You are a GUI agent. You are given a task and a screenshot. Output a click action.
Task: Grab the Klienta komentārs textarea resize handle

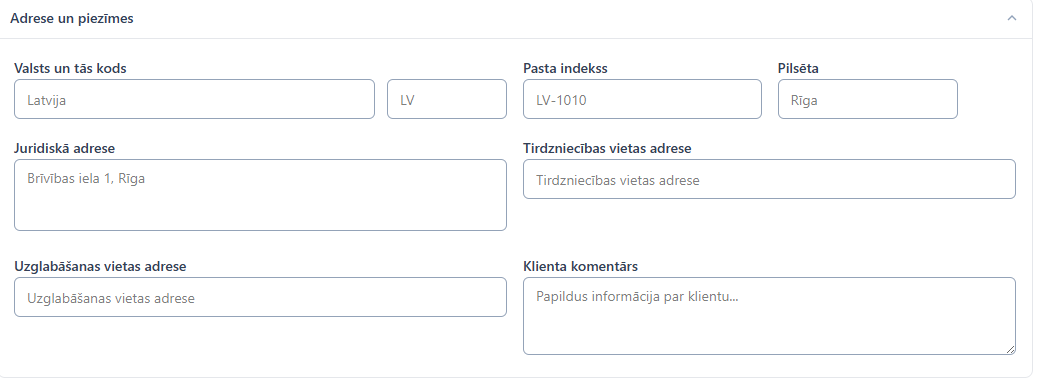click(x=1011, y=350)
